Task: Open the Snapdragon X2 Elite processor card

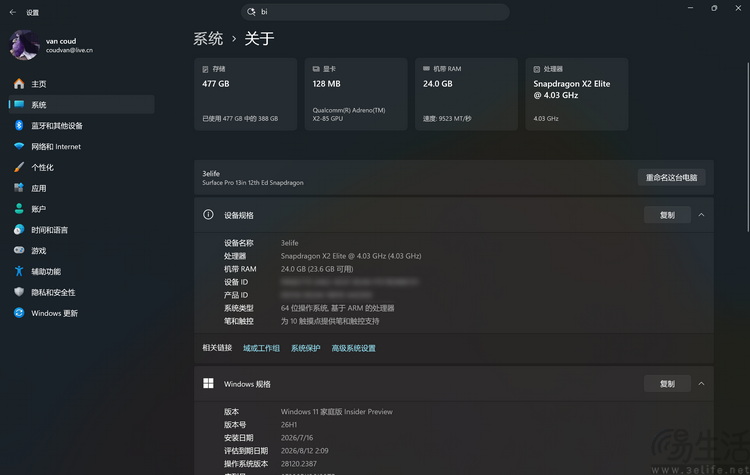Action: pos(577,94)
